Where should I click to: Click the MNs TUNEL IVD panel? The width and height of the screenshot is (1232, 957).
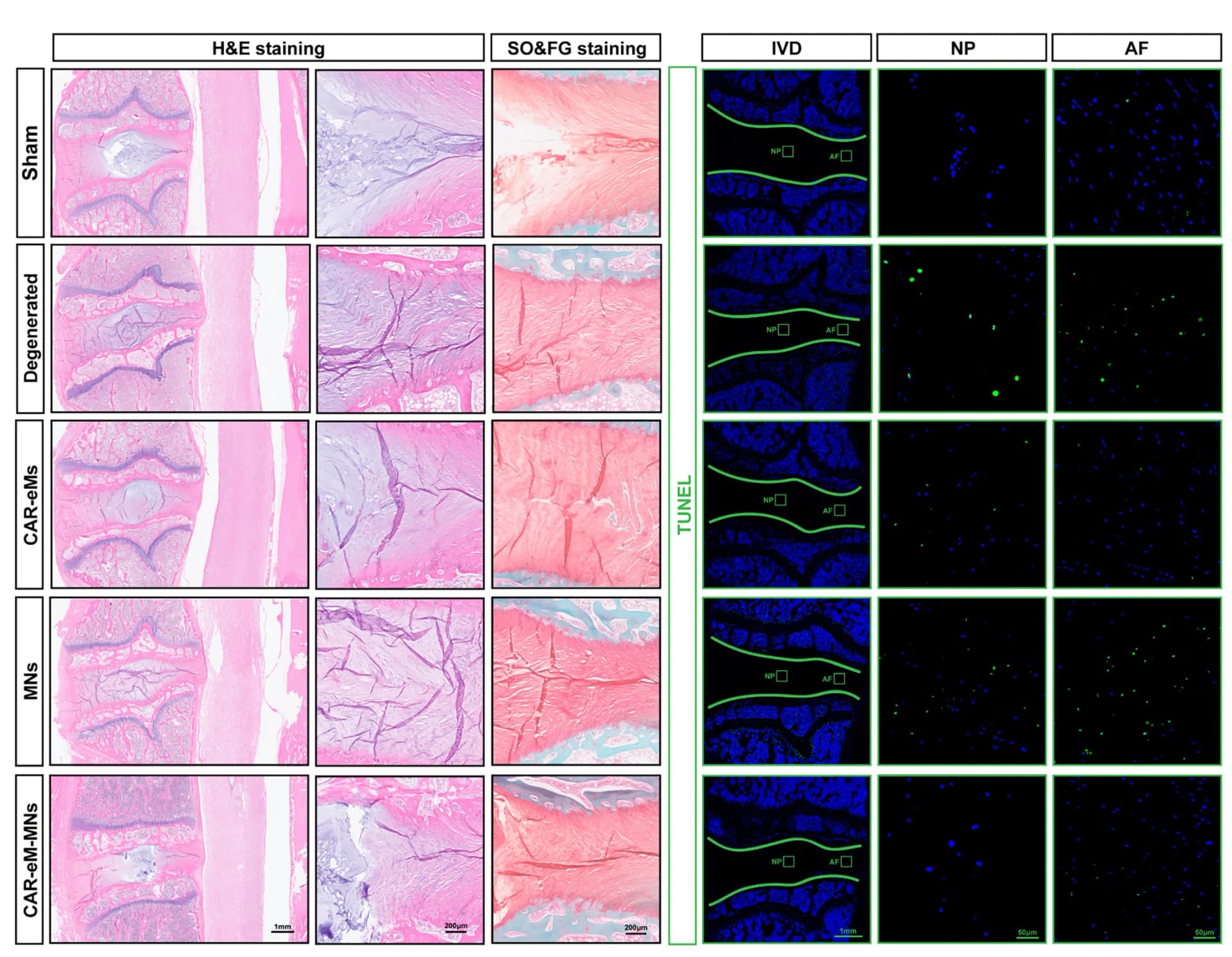point(787,681)
